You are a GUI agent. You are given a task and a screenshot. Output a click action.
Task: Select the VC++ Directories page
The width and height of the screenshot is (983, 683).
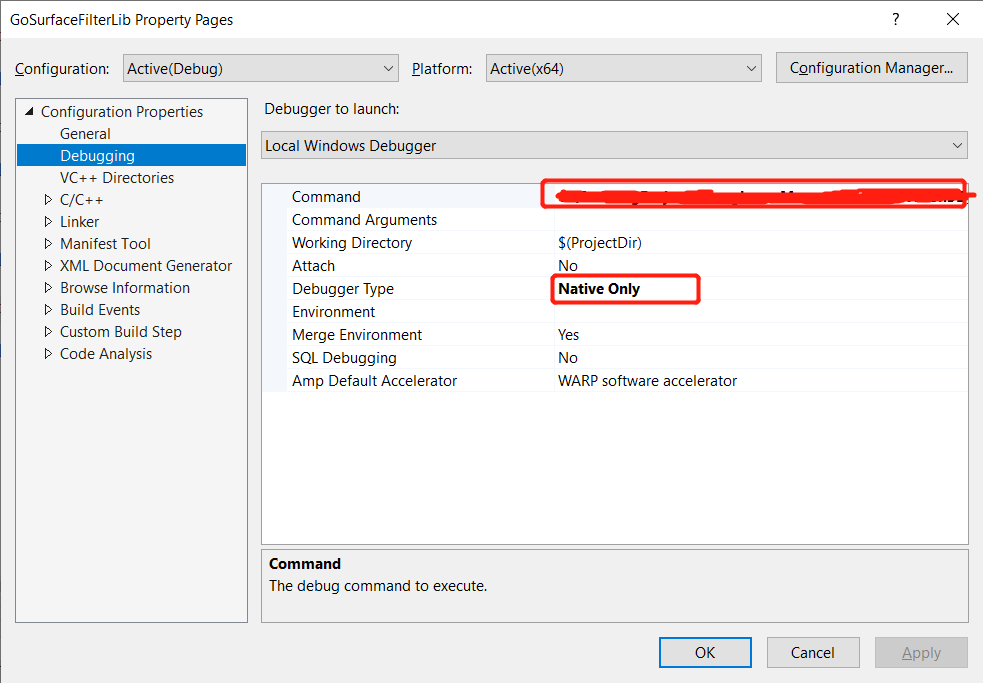(x=116, y=178)
